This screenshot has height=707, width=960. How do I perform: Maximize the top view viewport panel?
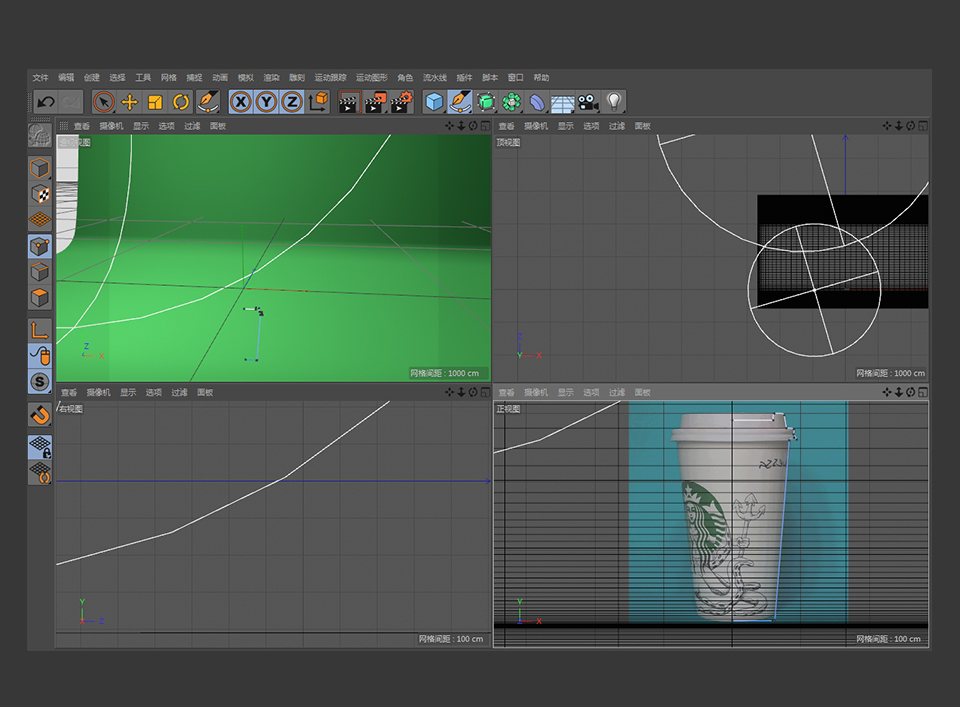point(923,125)
